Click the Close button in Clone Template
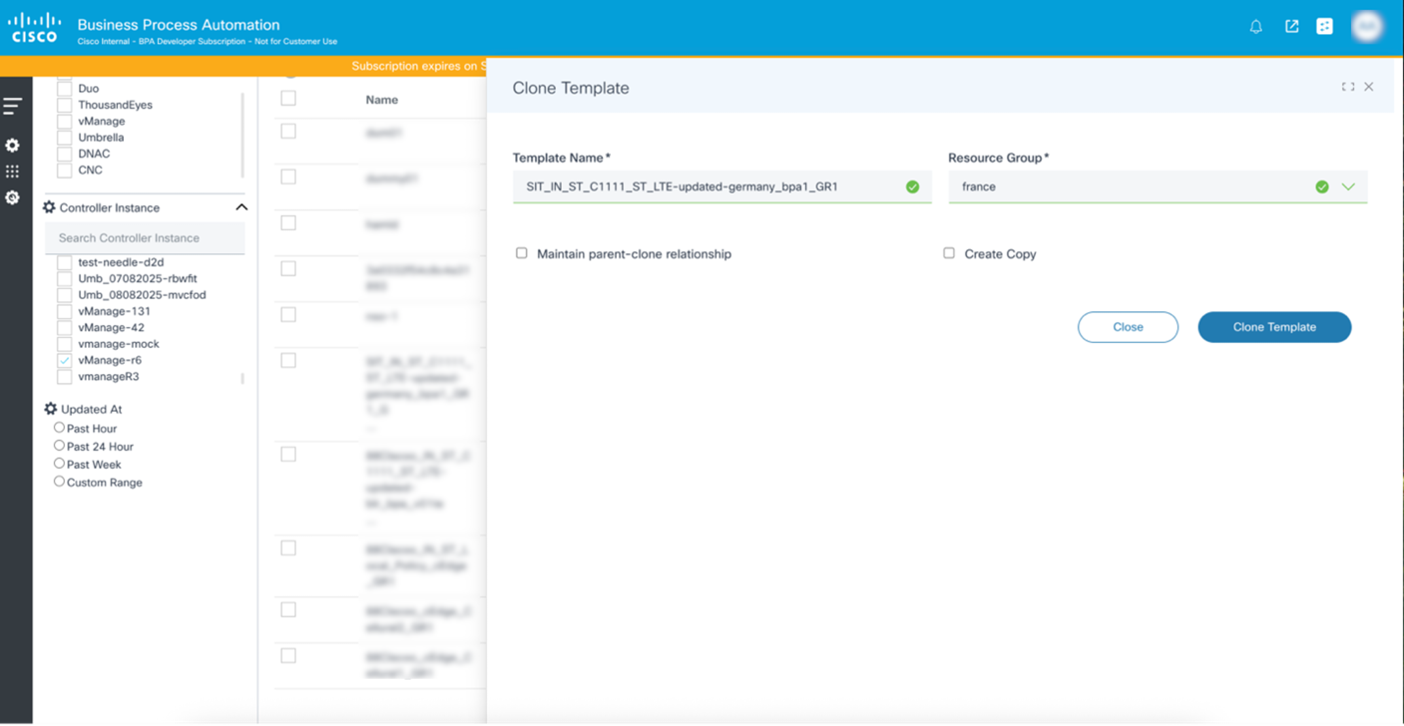The width and height of the screenshot is (1404, 726). (x=1128, y=327)
